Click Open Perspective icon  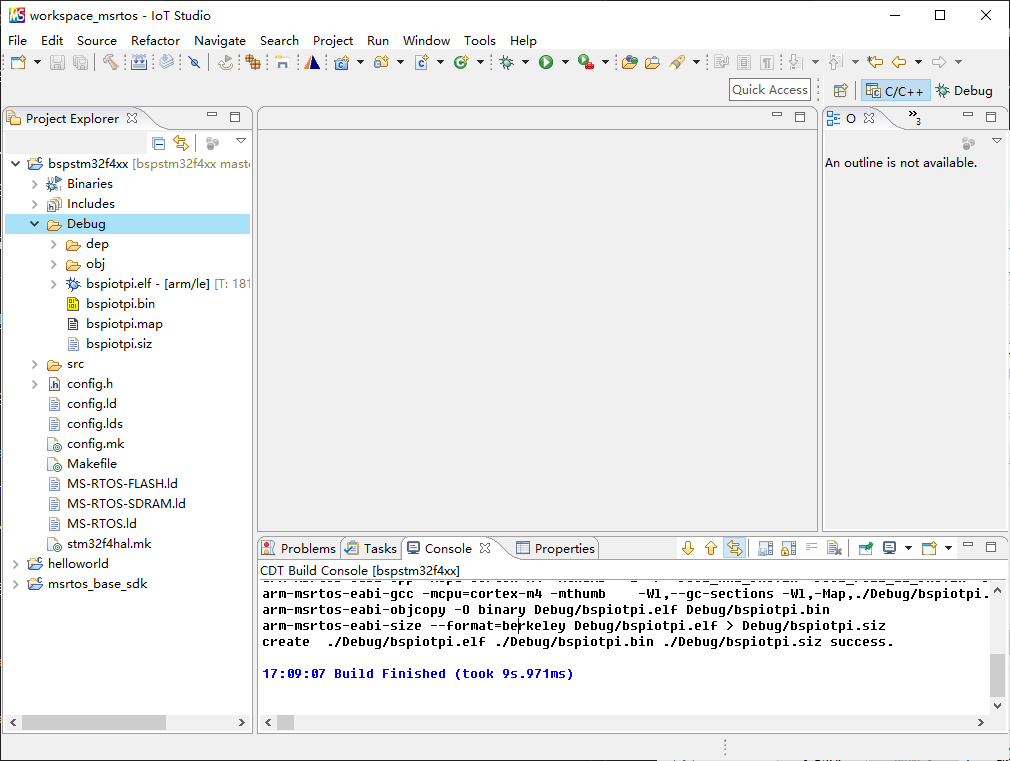841,90
